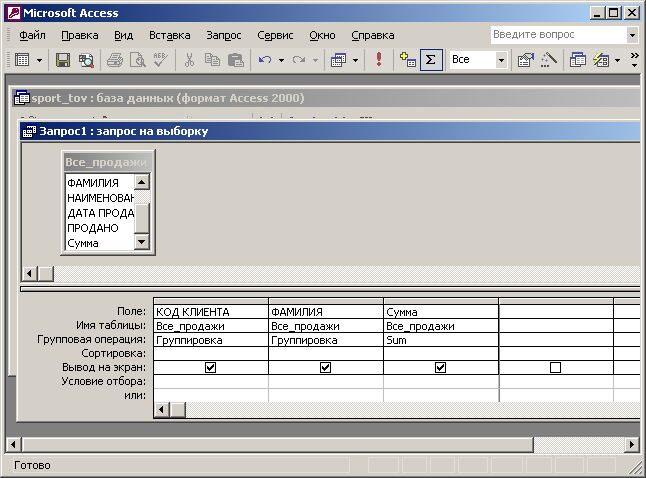Open the Вид menu

coord(124,35)
